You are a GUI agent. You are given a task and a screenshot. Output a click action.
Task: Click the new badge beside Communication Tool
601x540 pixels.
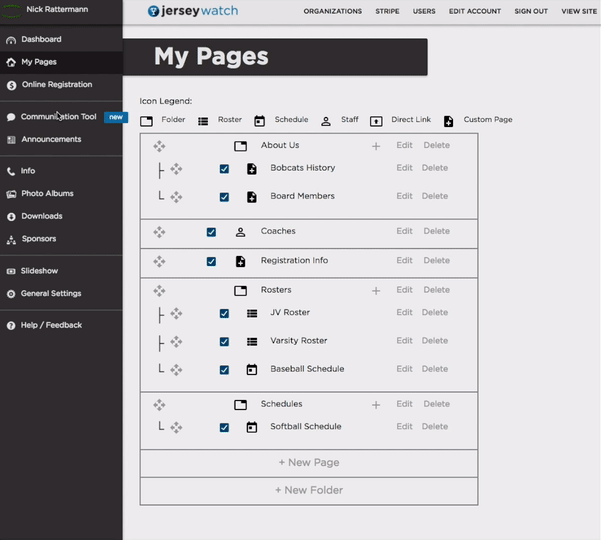(x=116, y=117)
